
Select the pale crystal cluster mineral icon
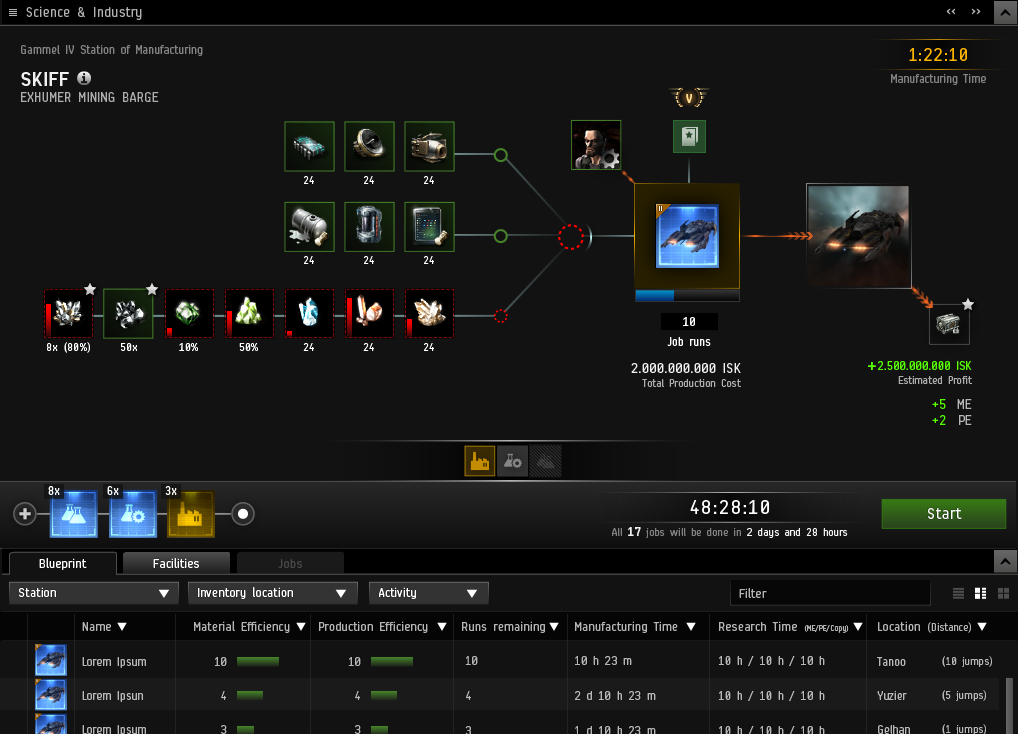(x=429, y=313)
